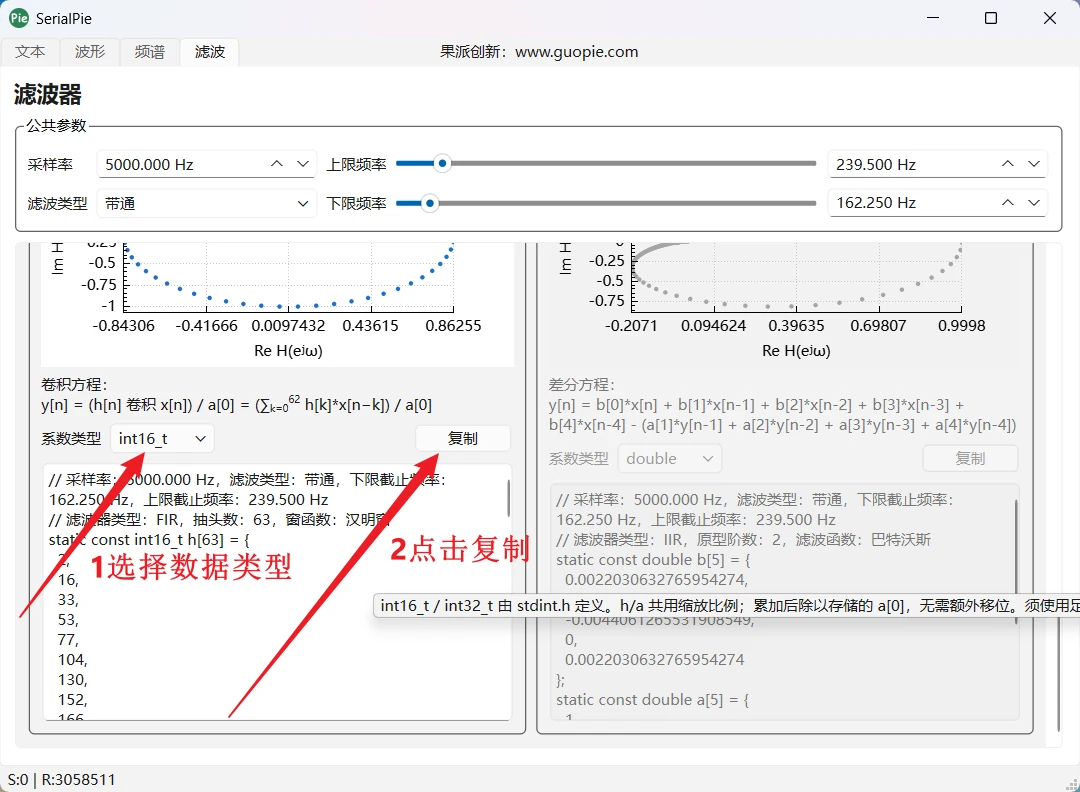Click the 卷积方程 formula text
The image size is (1080, 792).
(236, 404)
